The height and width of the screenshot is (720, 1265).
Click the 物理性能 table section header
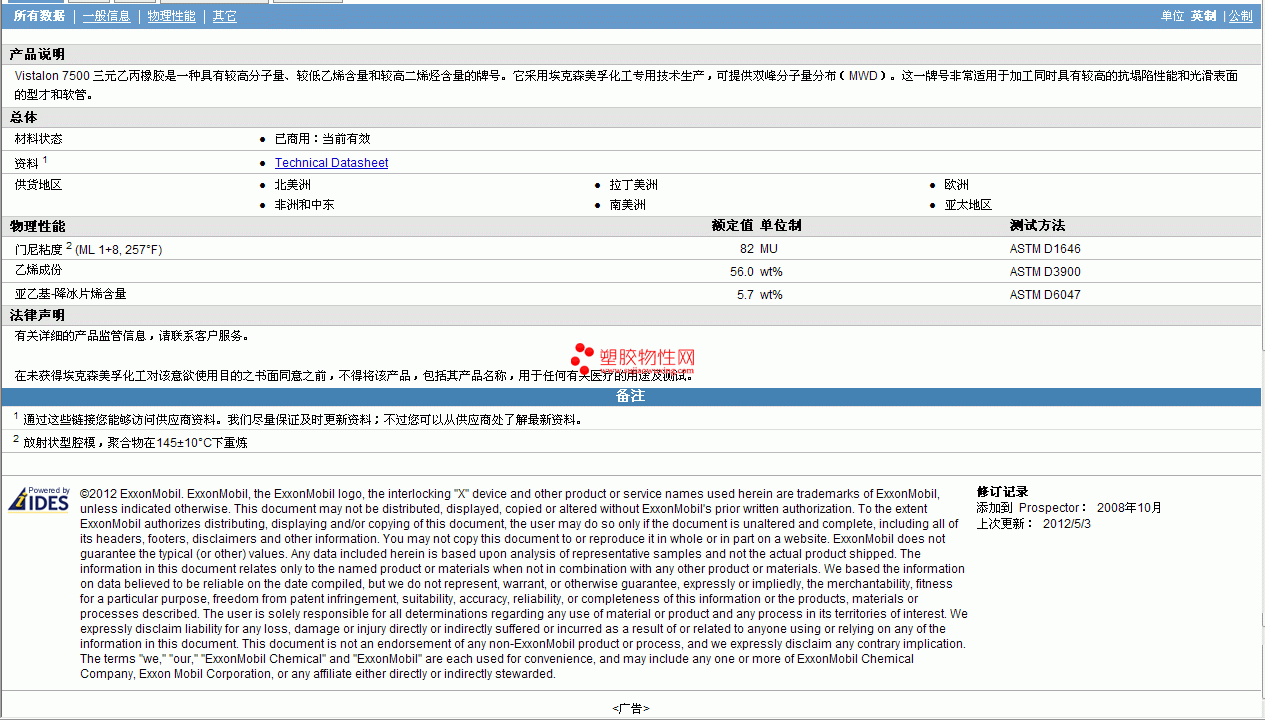point(37,226)
